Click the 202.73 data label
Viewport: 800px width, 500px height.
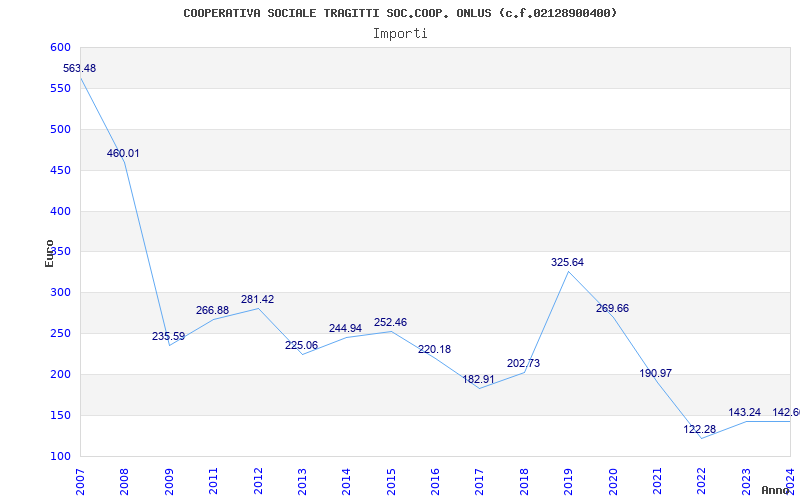click(x=523, y=364)
